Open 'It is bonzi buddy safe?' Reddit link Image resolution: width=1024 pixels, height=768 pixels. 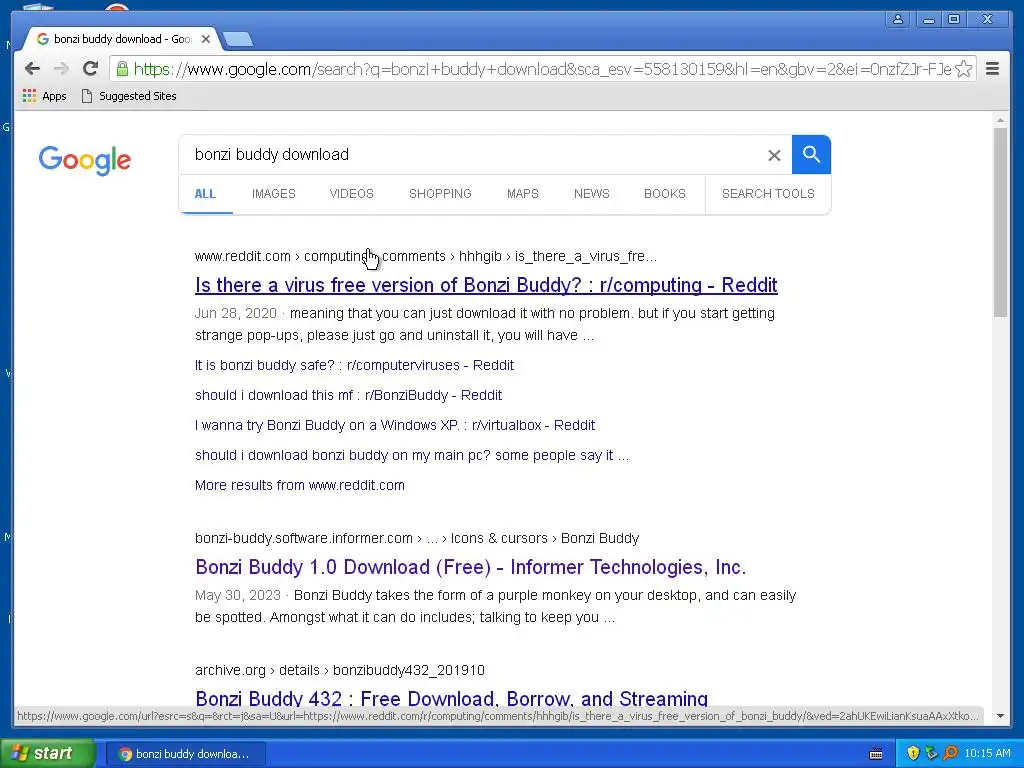(354, 365)
